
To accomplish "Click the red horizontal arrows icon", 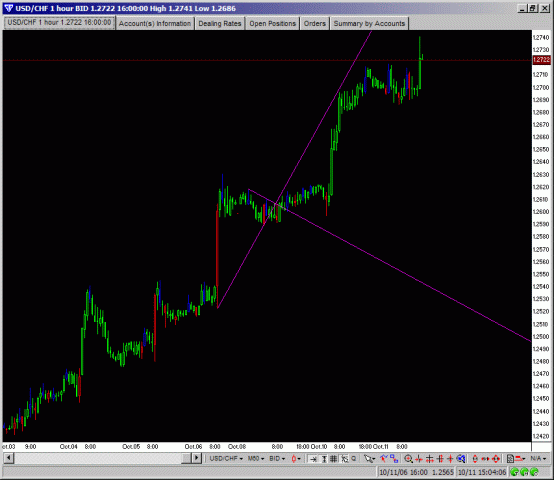I will coord(485,459).
